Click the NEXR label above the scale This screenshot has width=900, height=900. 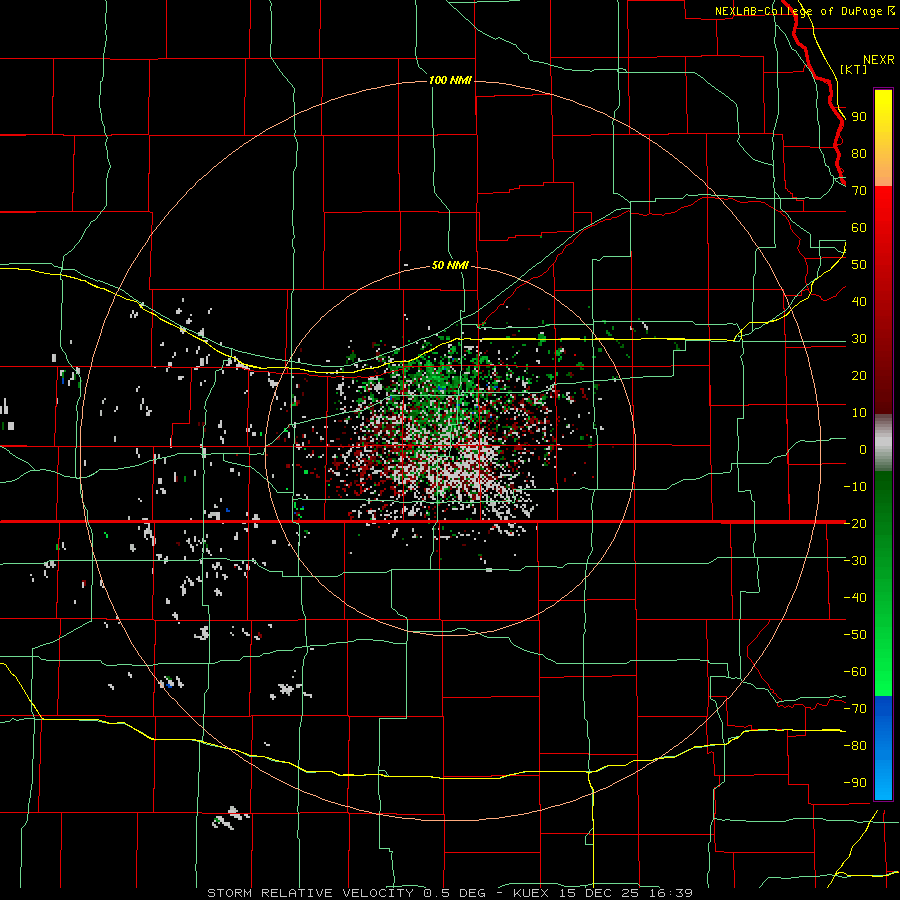pos(879,60)
